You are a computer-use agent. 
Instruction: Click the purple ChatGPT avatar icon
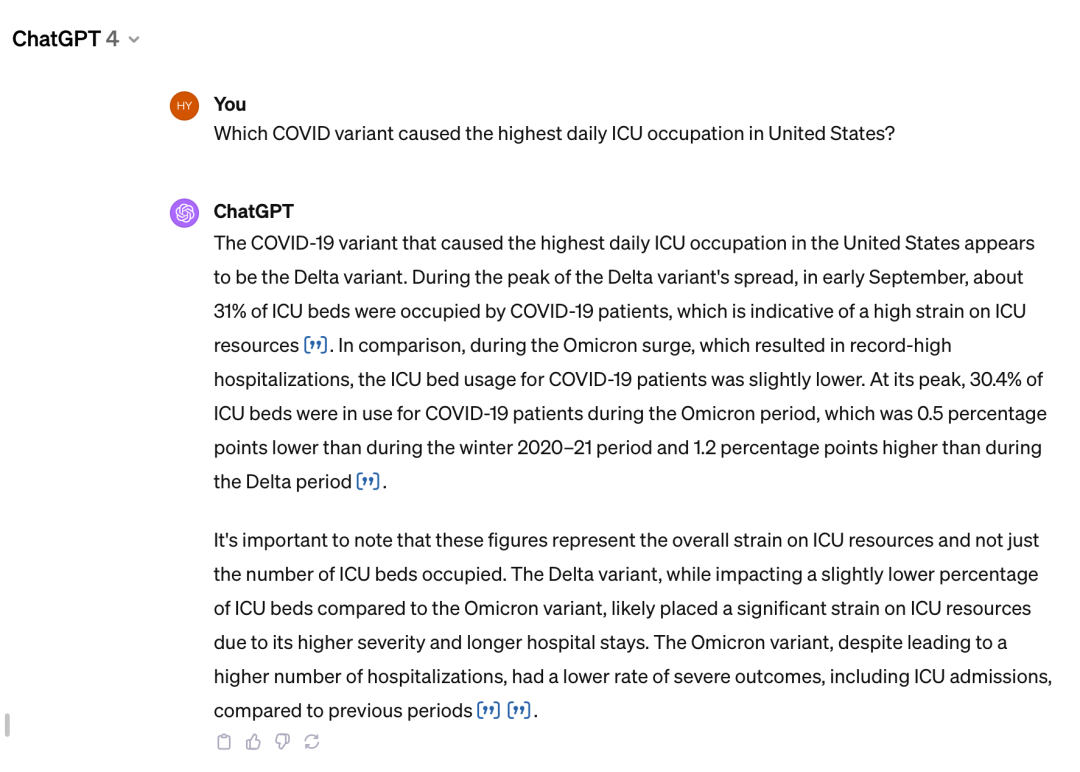coord(185,212)
